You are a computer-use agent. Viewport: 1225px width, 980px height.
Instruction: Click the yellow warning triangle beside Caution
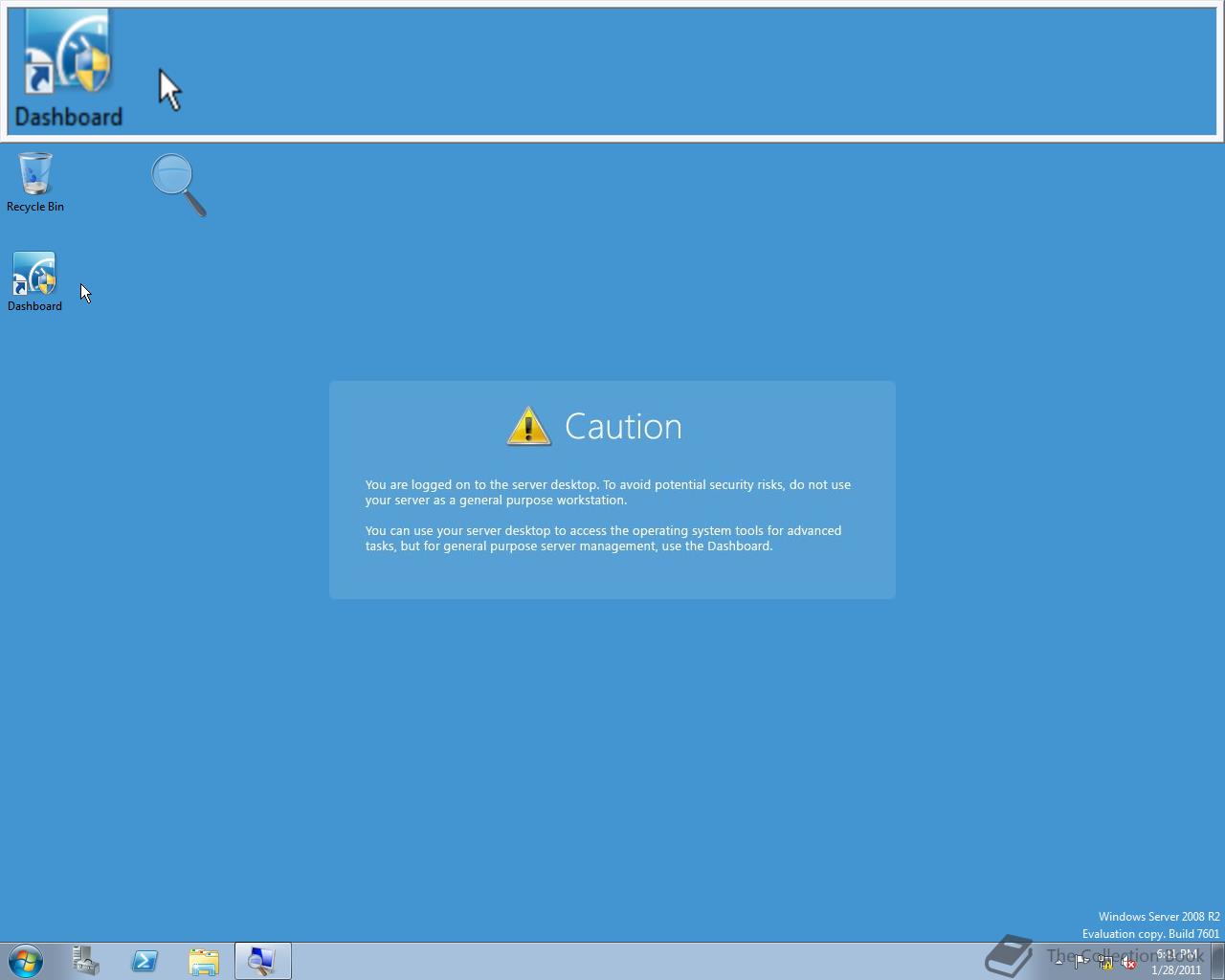[528, 427]
